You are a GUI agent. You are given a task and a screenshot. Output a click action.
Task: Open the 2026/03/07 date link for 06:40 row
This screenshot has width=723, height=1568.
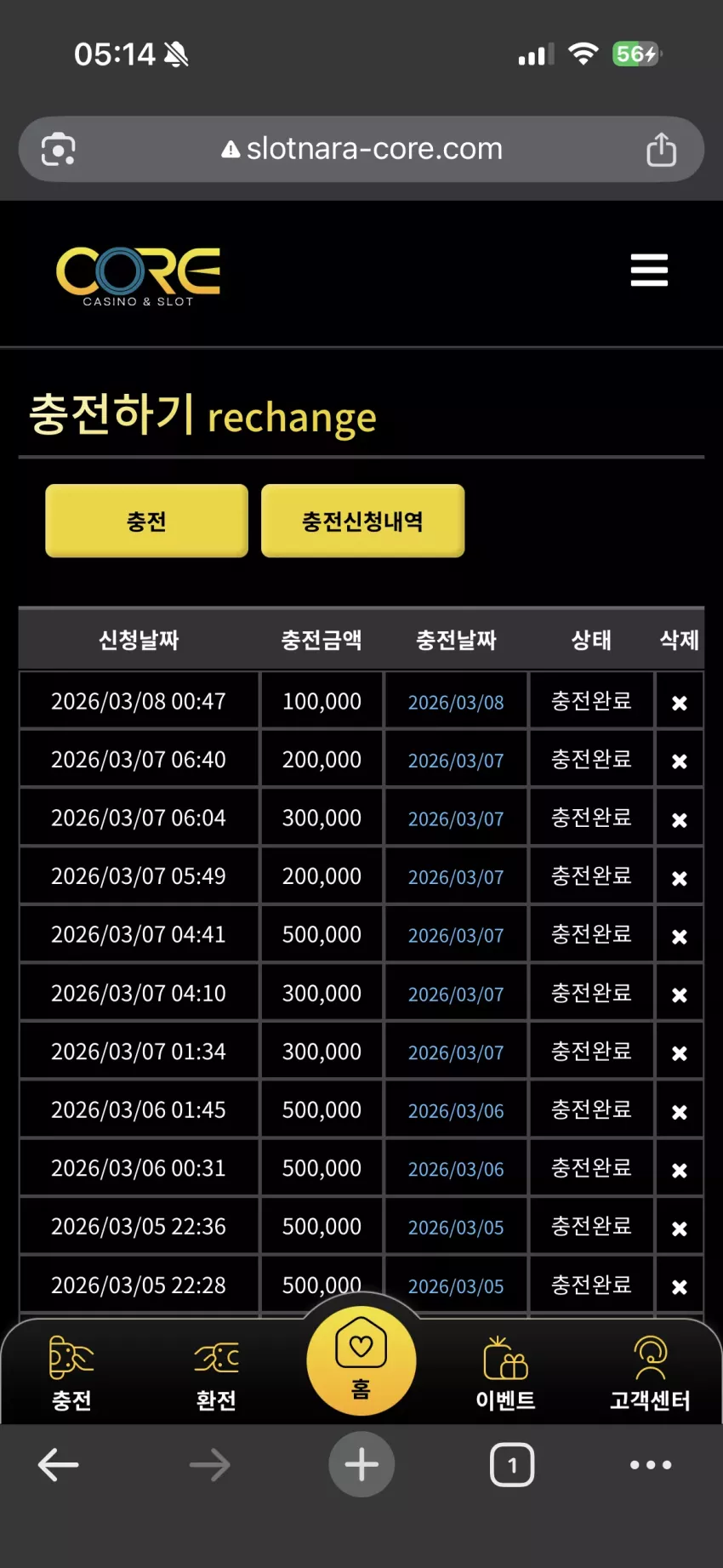coord(456,761)
